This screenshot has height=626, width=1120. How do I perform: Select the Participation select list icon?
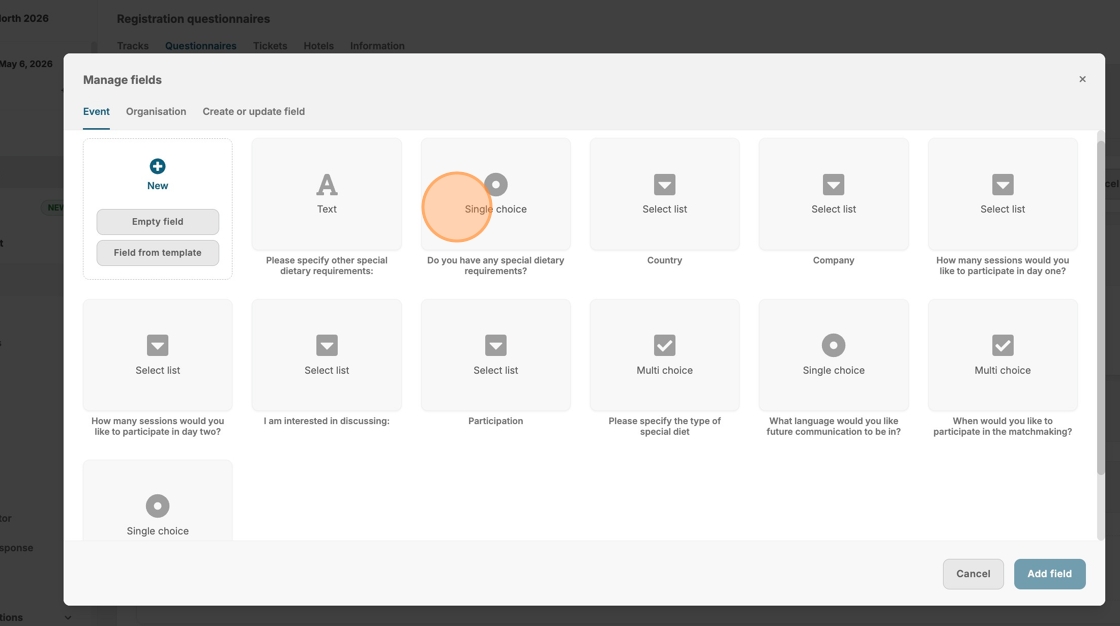pos(496,345)
